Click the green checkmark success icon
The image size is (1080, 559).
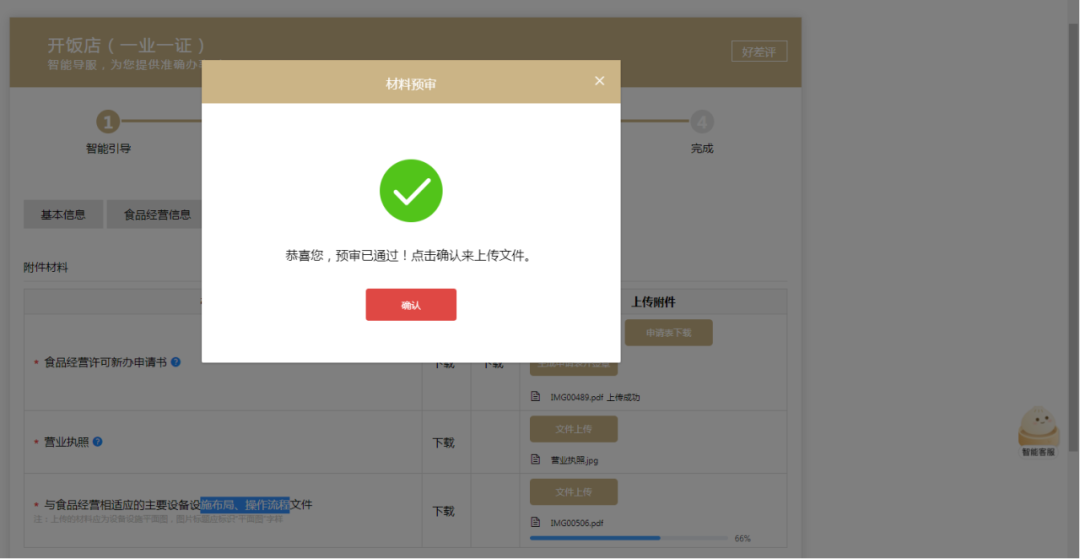[x=410, y=190]
